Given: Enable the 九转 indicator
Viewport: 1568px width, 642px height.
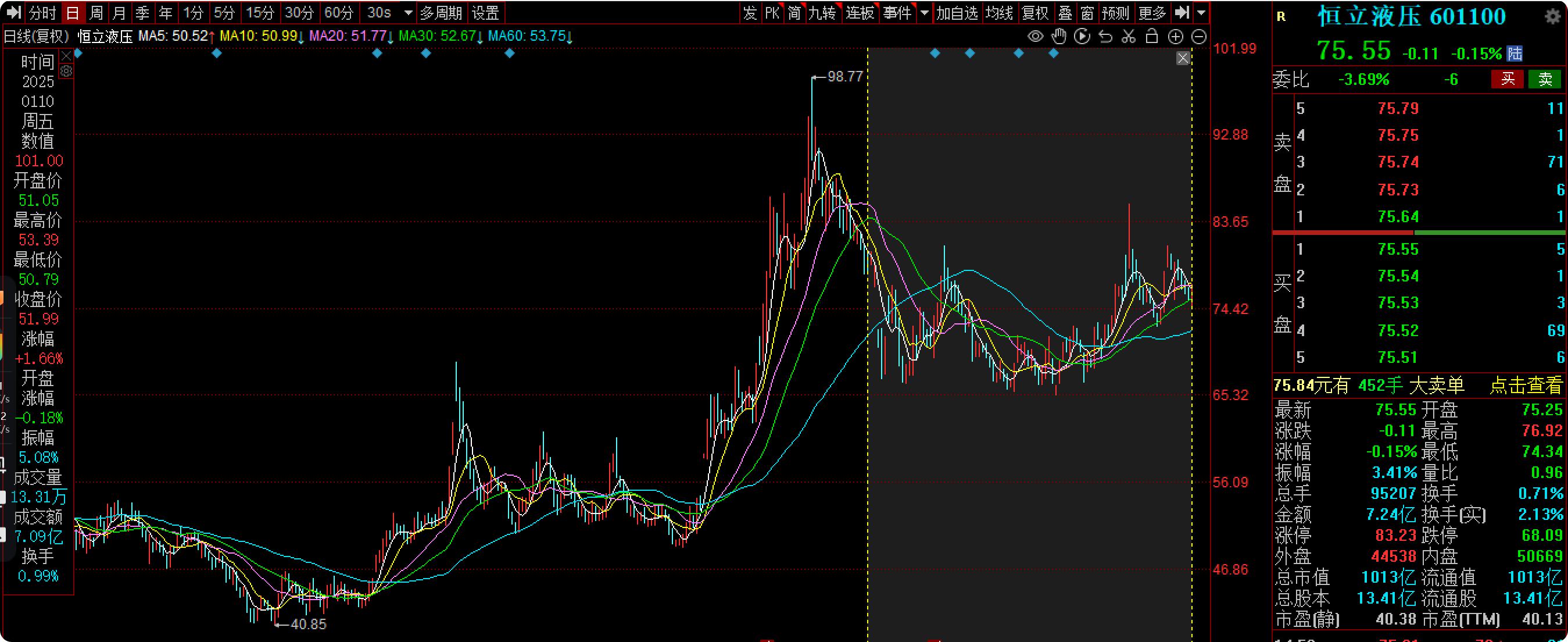Looking at the screenshot, I should (822, 13).
